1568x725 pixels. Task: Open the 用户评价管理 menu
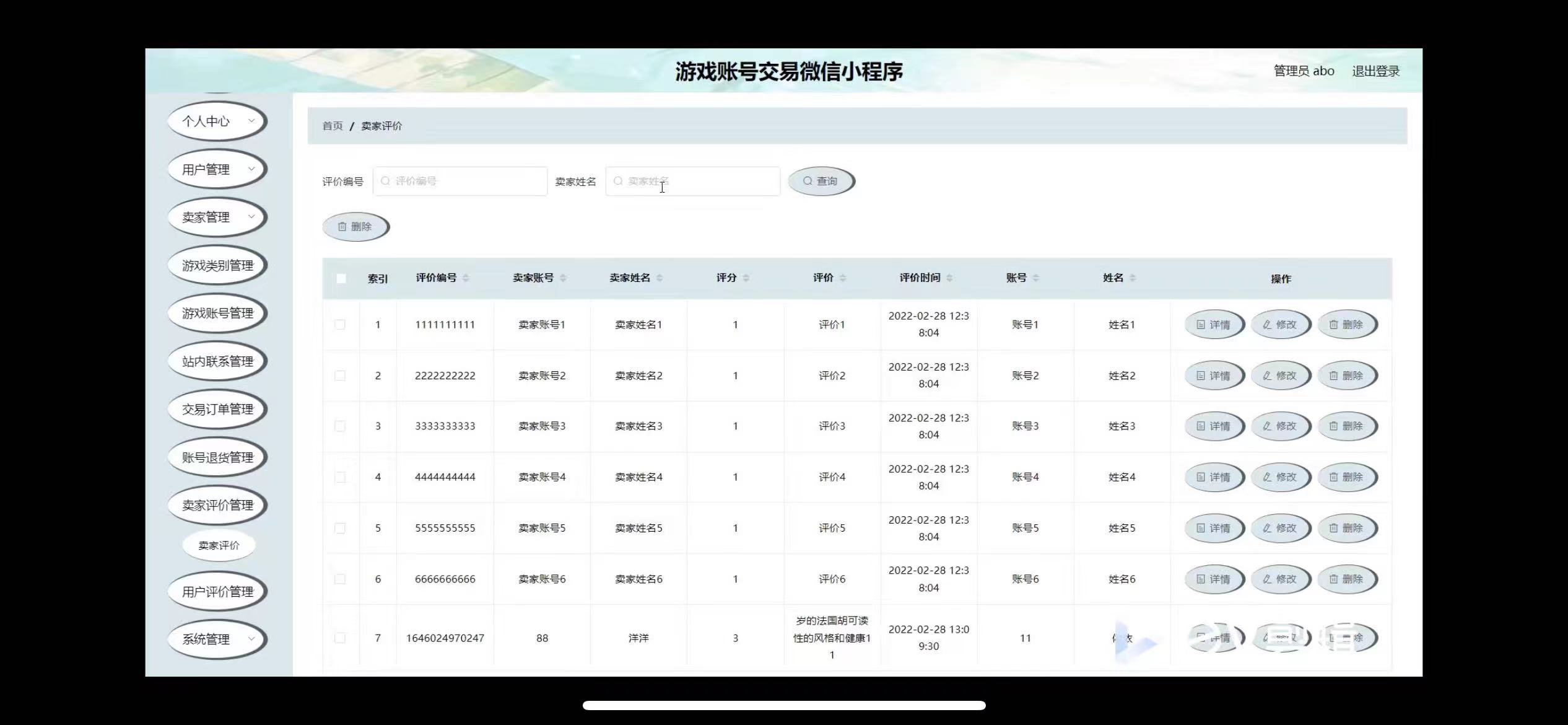(217, 592)
